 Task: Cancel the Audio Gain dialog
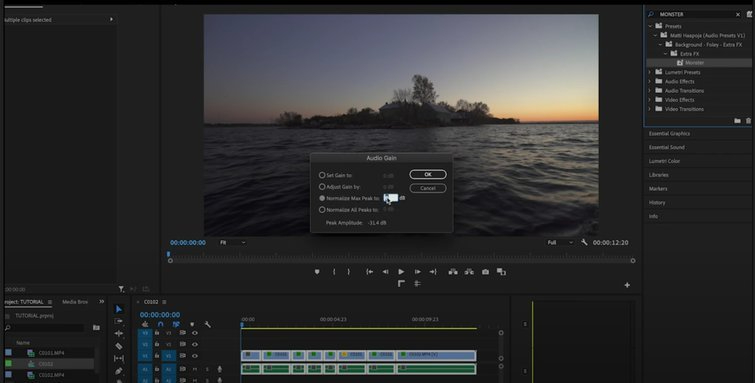428,188
